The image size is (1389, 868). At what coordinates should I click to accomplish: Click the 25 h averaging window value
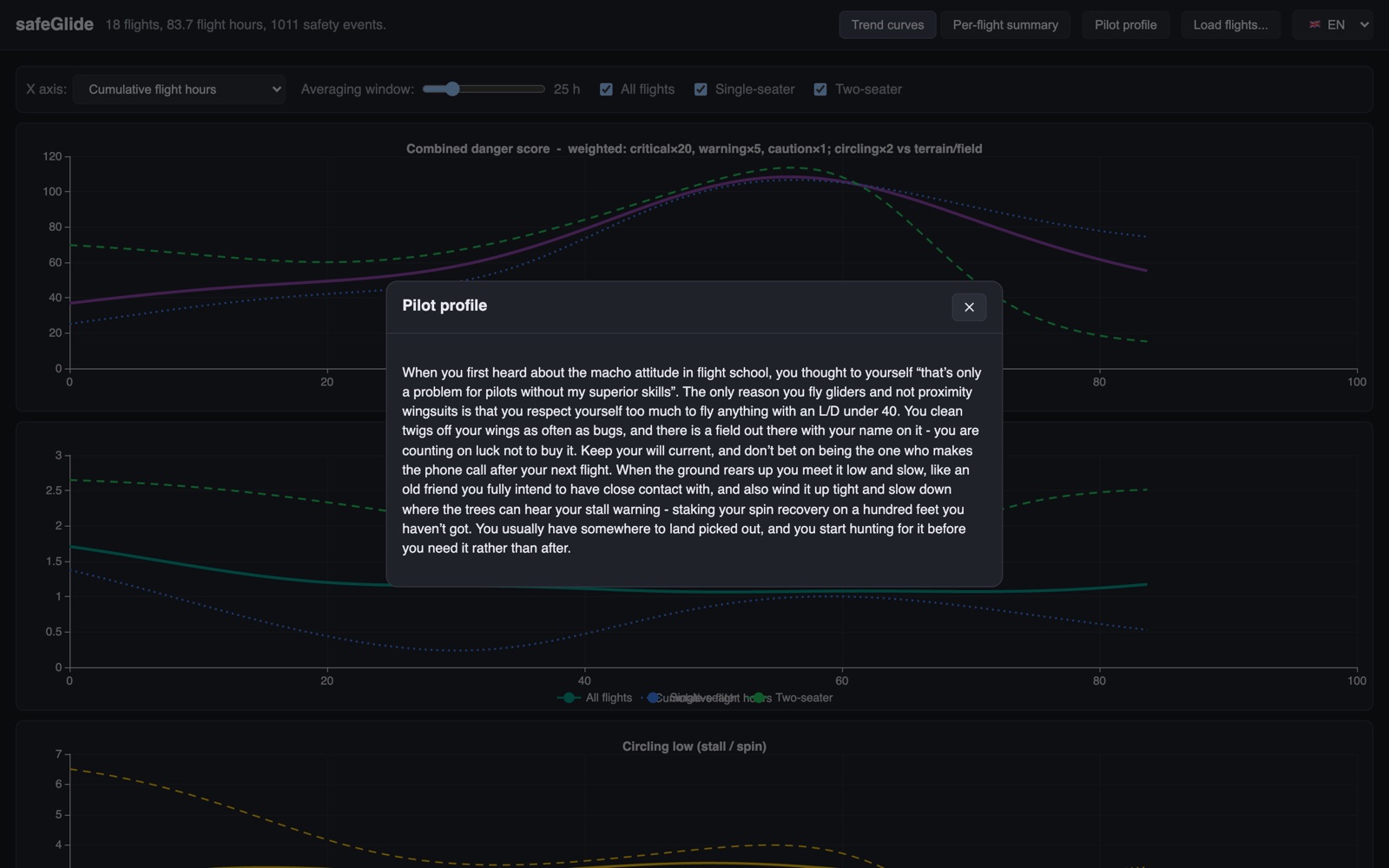pyautogui.click(x=567, y=89)
